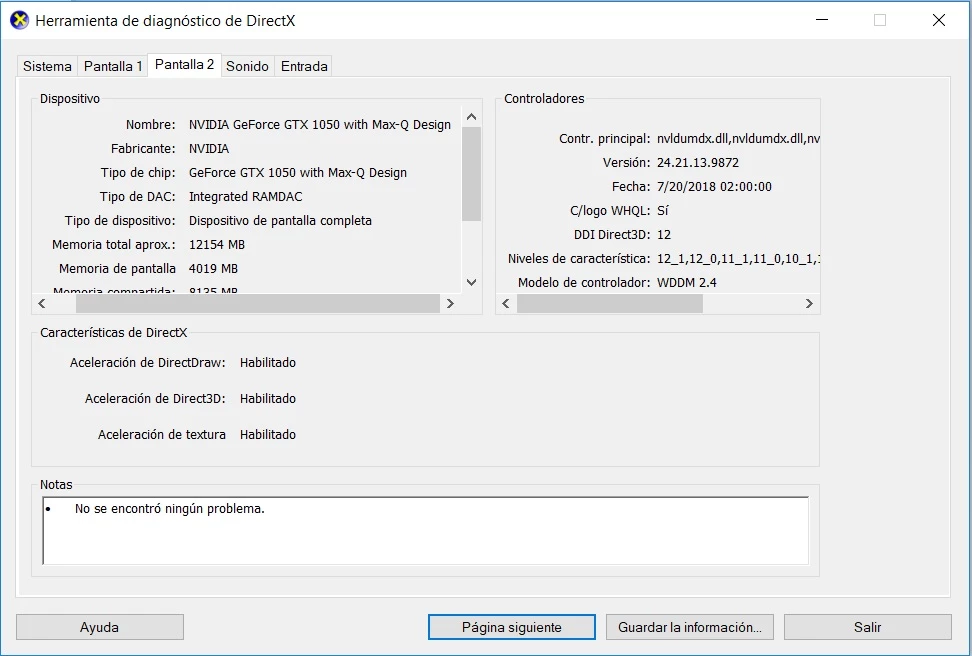Click the 'Nombre:' label
This screenshot has width=972, height=656.
151,125
